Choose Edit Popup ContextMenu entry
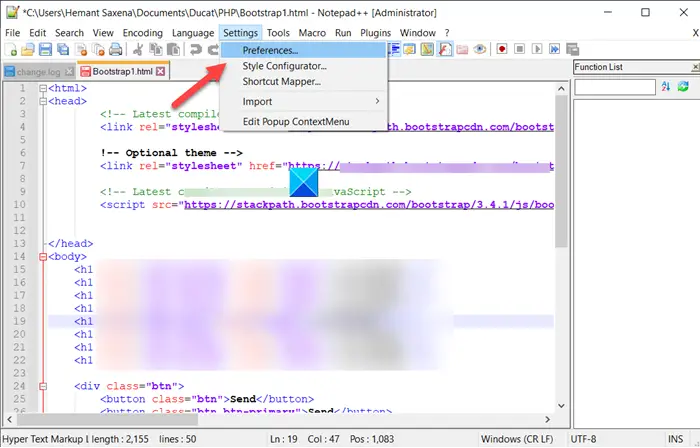Viewport: 700px width, 448px height. click(304, 122)
